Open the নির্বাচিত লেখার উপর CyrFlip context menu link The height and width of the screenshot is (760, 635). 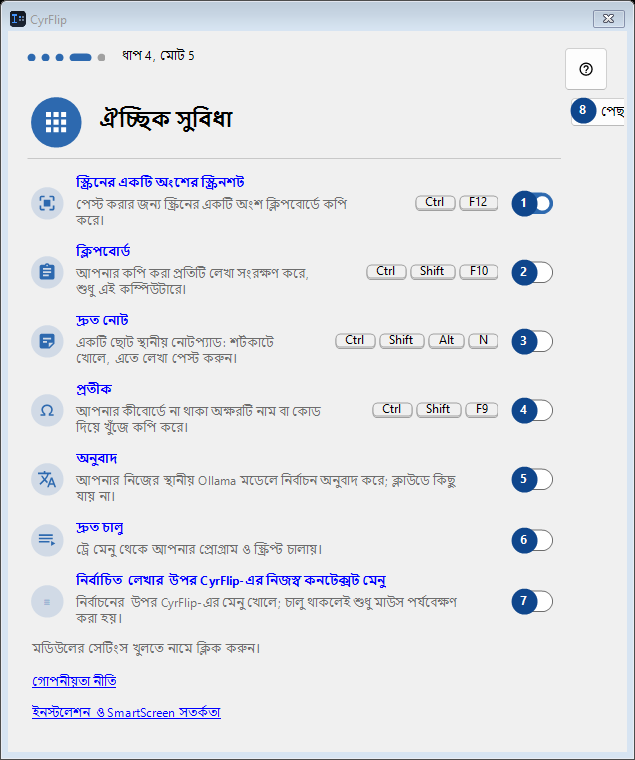(231, 580)
